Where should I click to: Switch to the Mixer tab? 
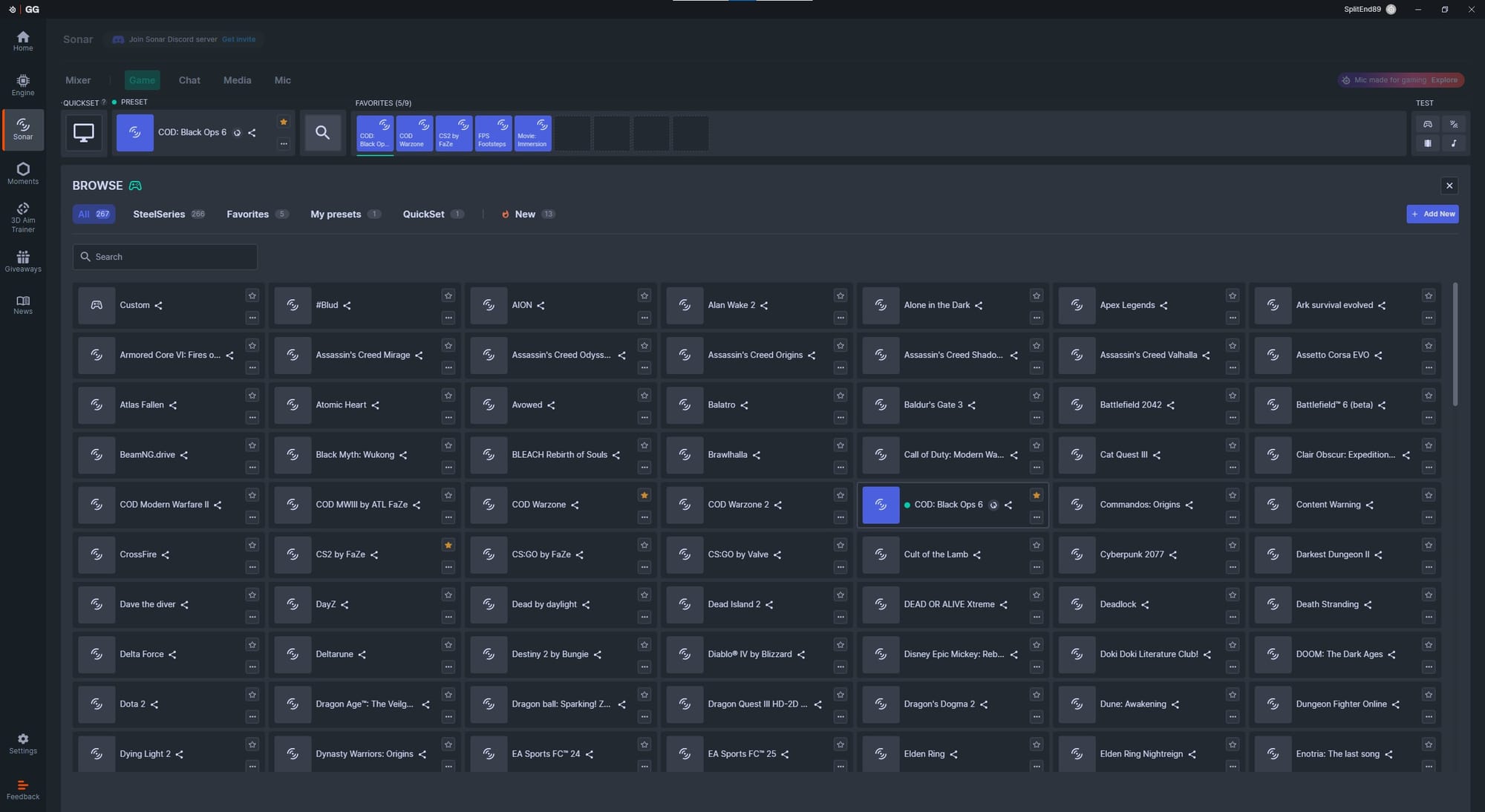click(78, 80)
